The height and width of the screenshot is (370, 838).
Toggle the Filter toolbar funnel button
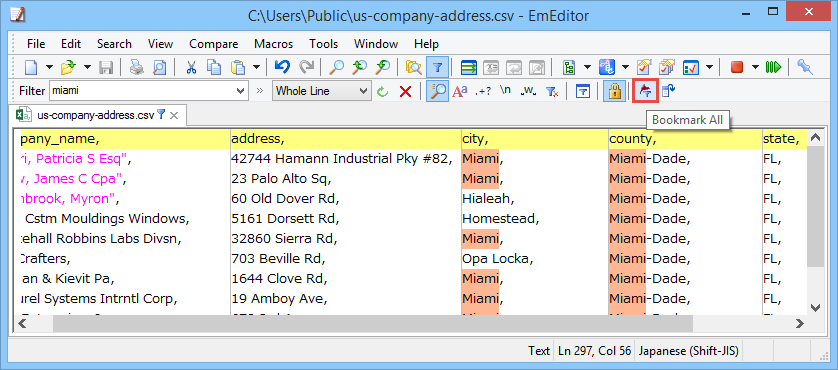[x=438, y=67]
